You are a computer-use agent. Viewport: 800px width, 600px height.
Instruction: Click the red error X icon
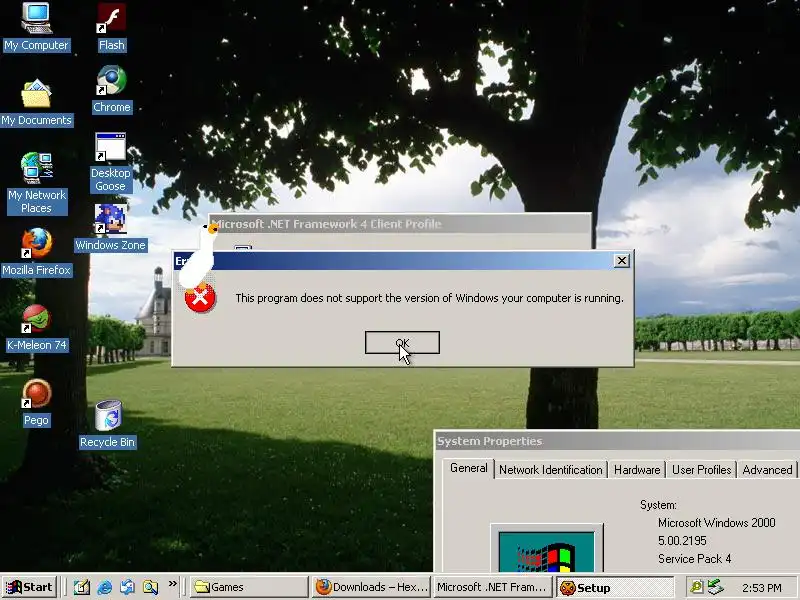coord(200,299)
